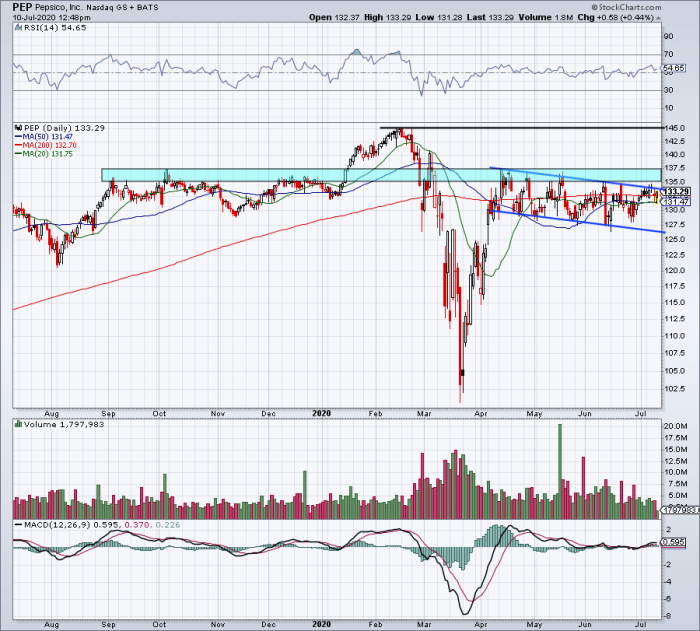Click the MACD(12,26,9) 0.595 label
Screen dimensions: 700x631
[66, 525]
